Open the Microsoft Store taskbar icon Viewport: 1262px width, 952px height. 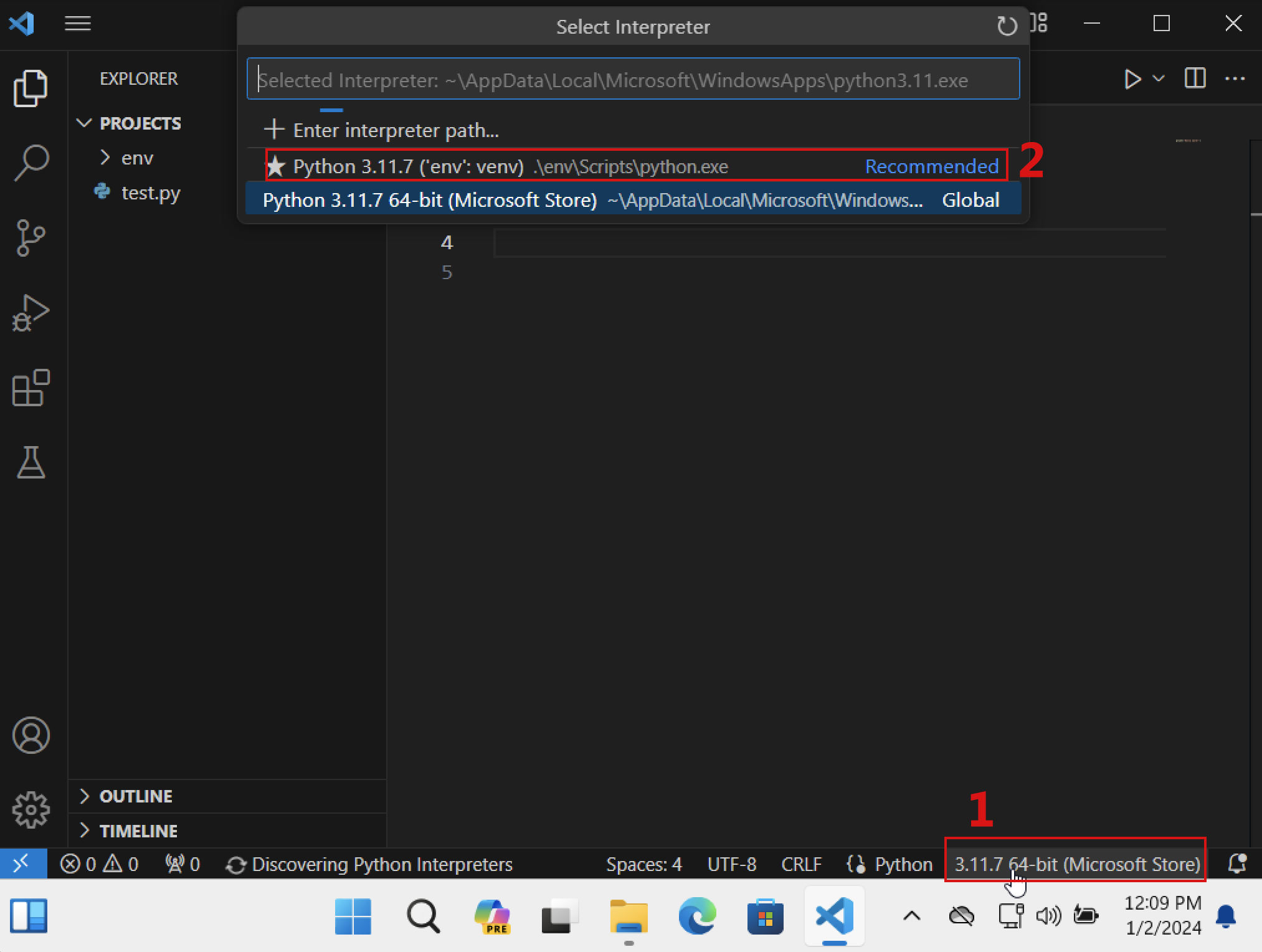765,916
